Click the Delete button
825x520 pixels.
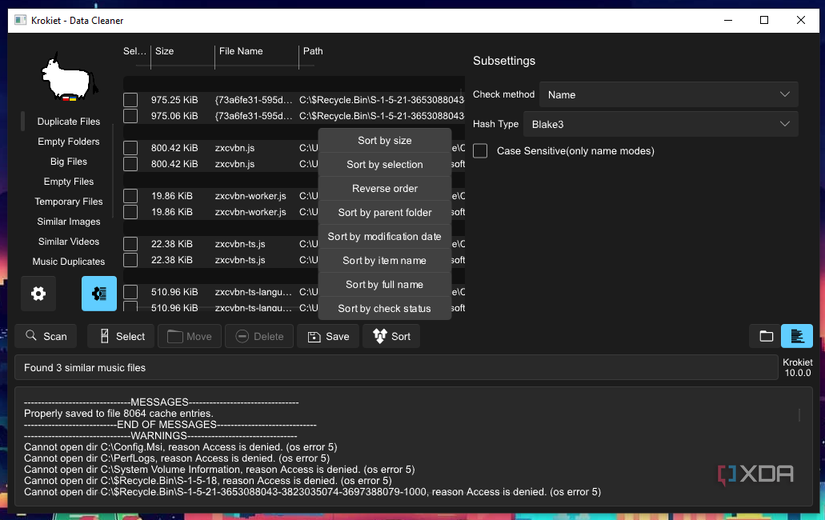click(x=259, y=336)
